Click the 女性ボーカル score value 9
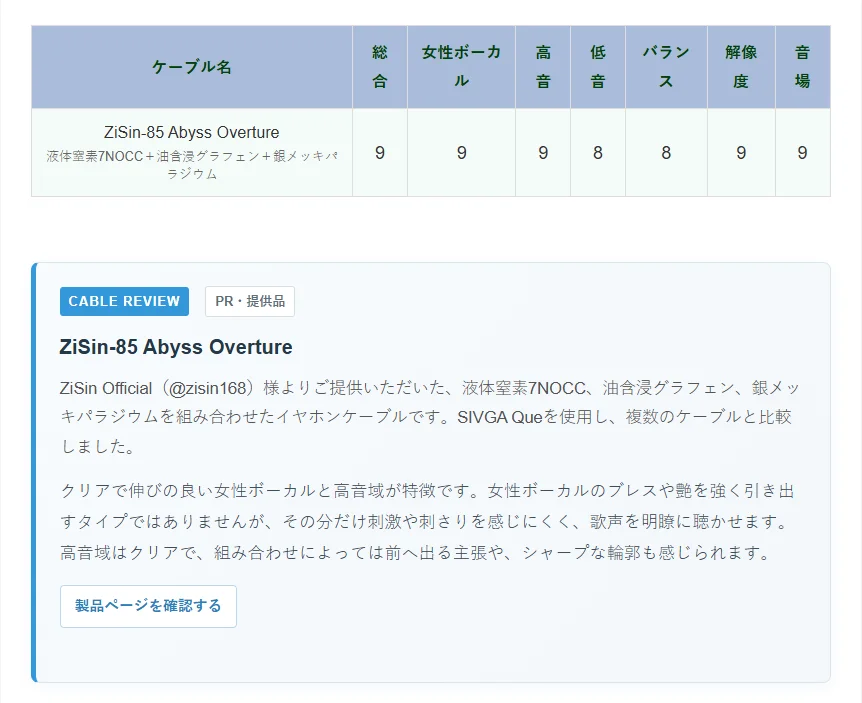 [462, 153]
